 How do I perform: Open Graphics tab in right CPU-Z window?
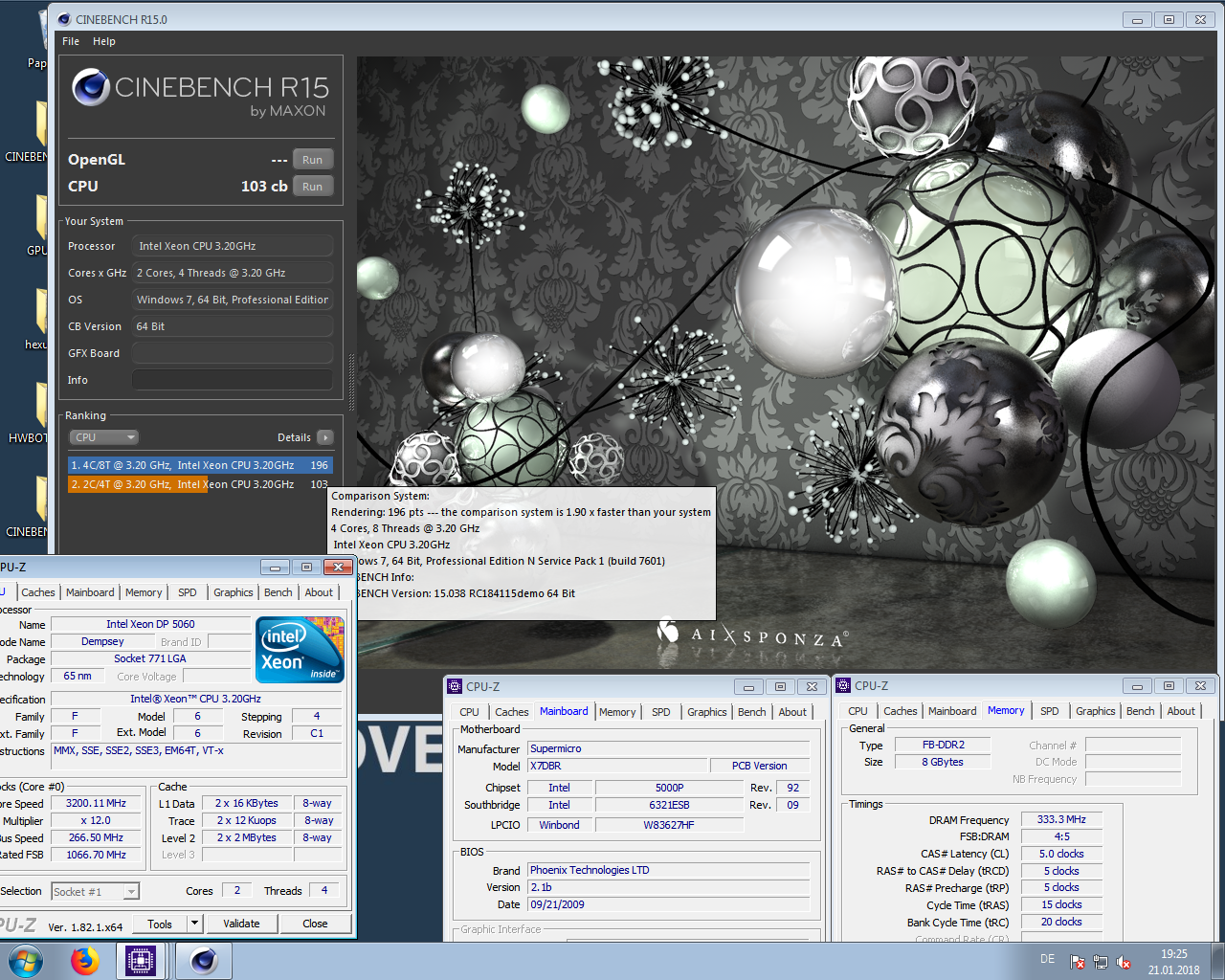[x=1096, y=711]
